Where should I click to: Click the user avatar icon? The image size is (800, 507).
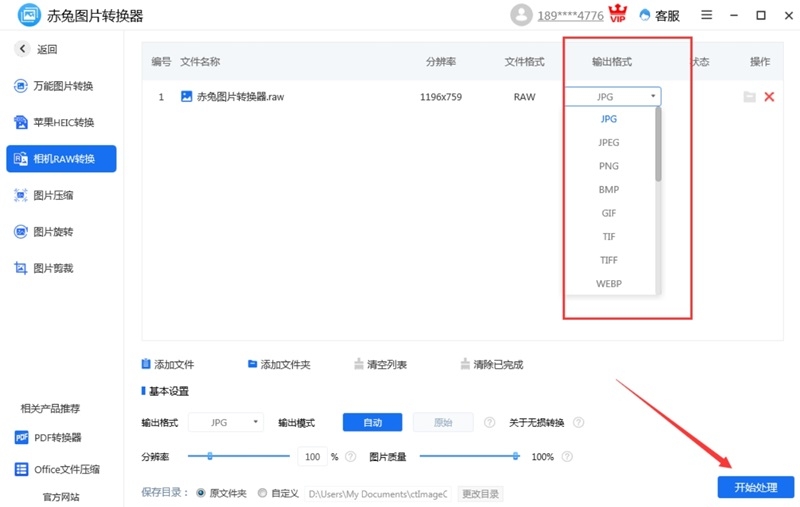pyautogui.click(x=521, y=15)
